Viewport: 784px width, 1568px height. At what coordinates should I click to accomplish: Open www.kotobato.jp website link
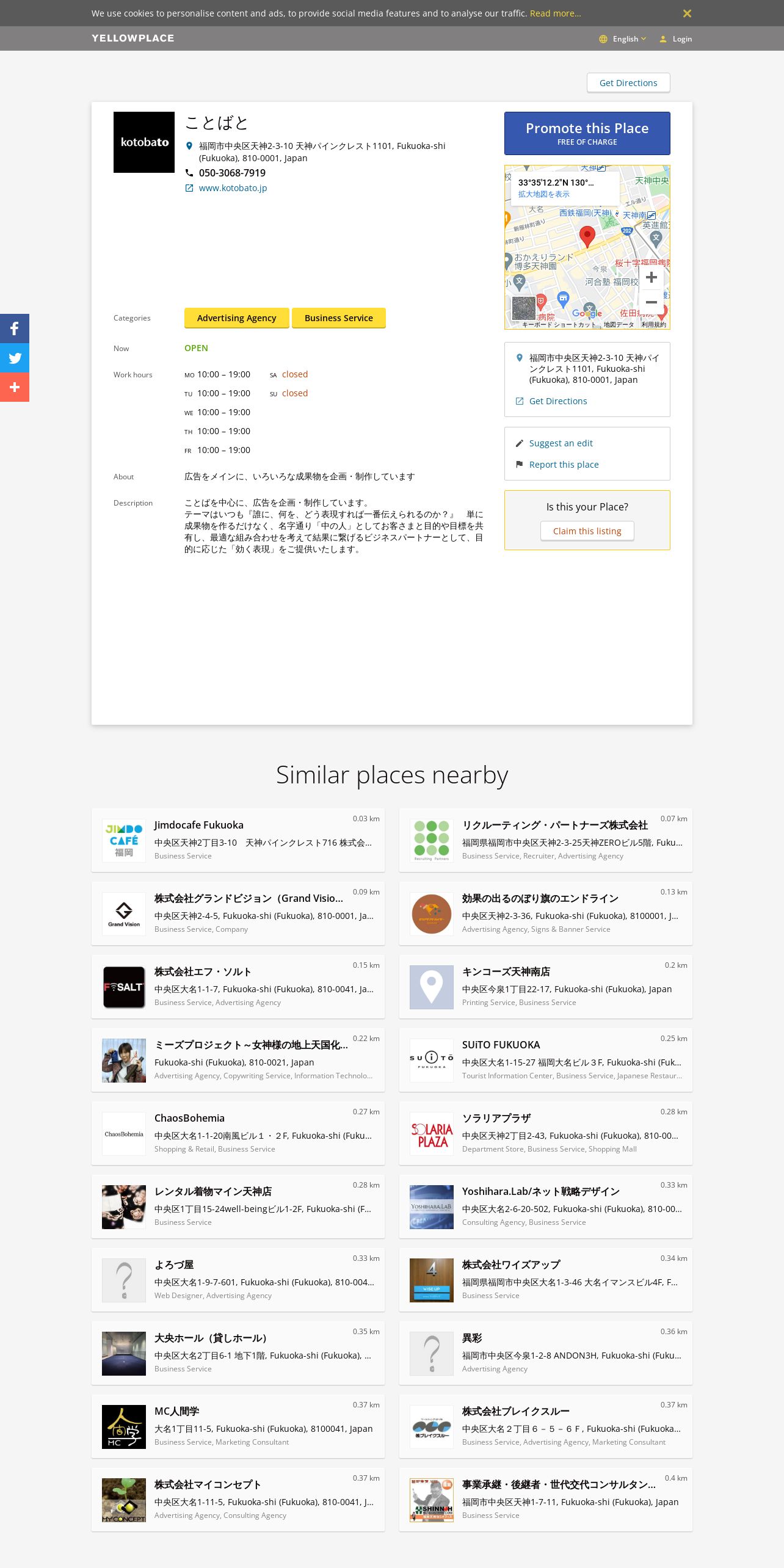[233, 188]
